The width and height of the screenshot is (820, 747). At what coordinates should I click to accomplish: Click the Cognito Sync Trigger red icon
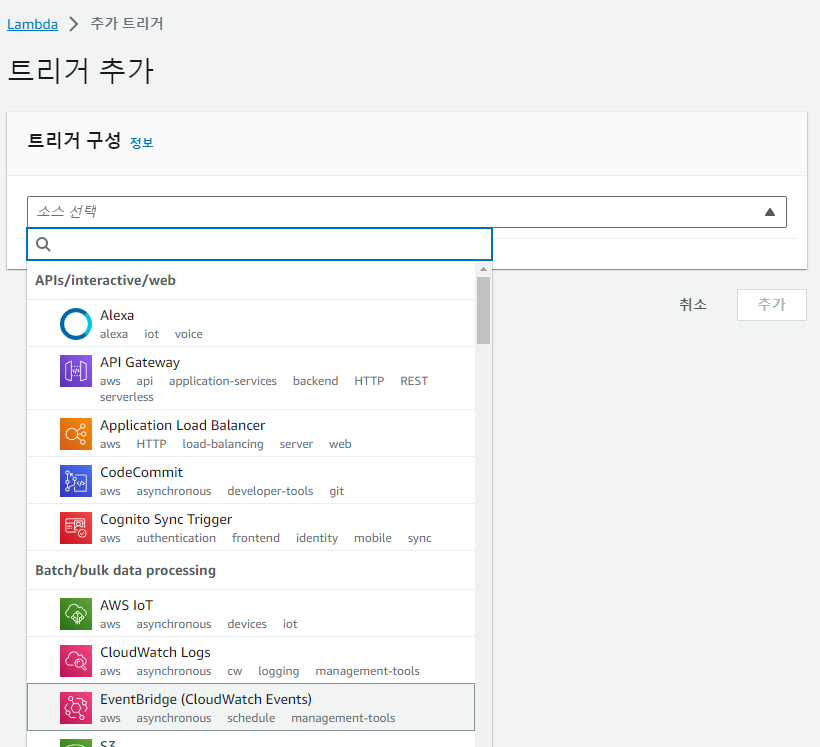[x=76, y=528]
